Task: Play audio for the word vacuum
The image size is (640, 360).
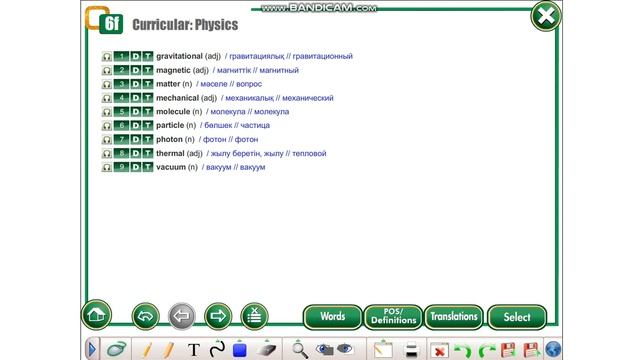Action: coord(107,167)
